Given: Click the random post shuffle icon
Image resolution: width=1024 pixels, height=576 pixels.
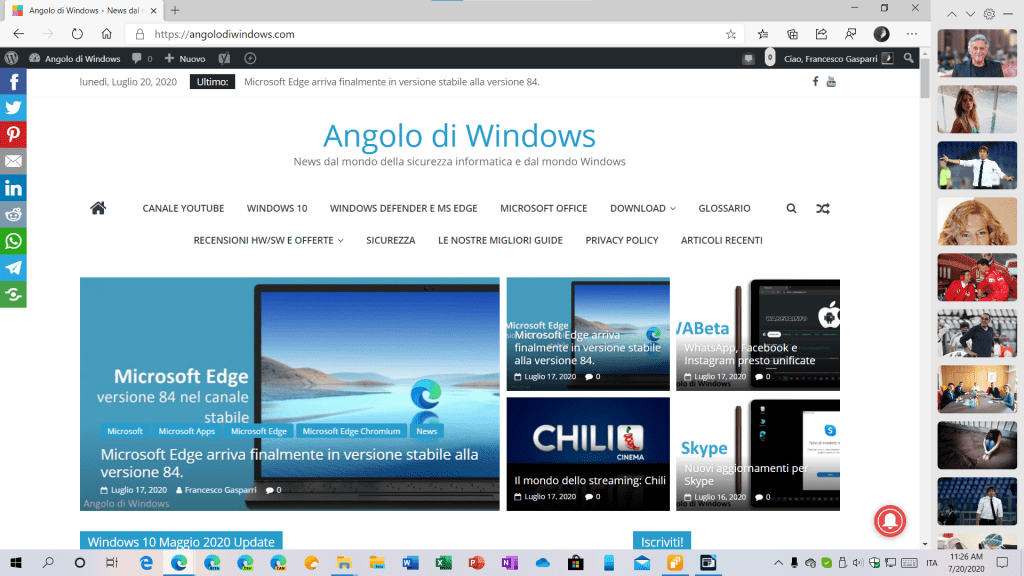Looking at the screenshot, I should (x=822, y=209).
